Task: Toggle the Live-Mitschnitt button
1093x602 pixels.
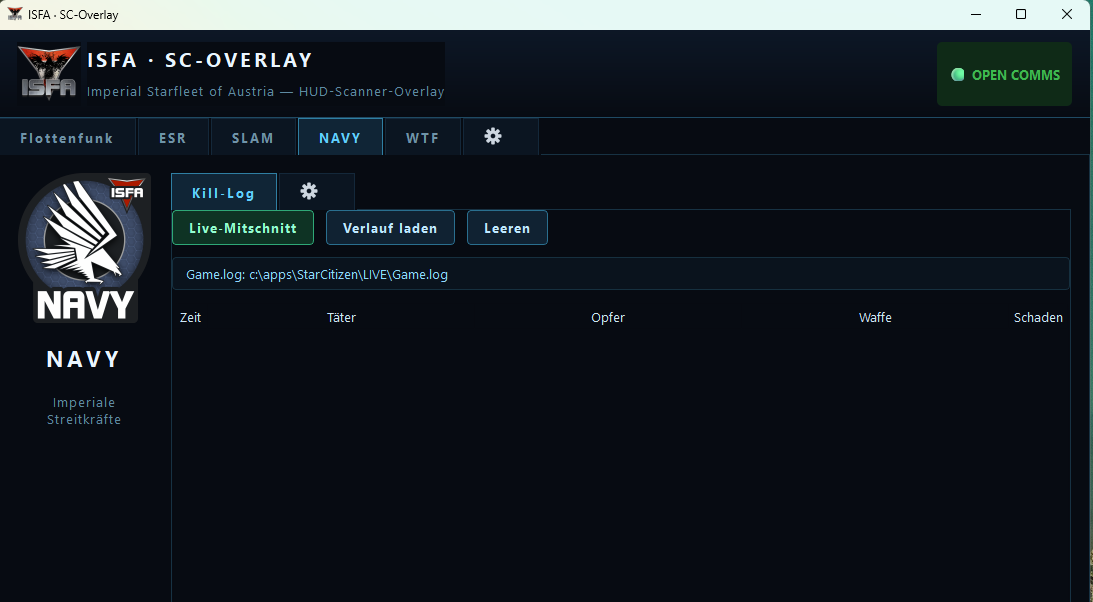Action: click(243, 228)
